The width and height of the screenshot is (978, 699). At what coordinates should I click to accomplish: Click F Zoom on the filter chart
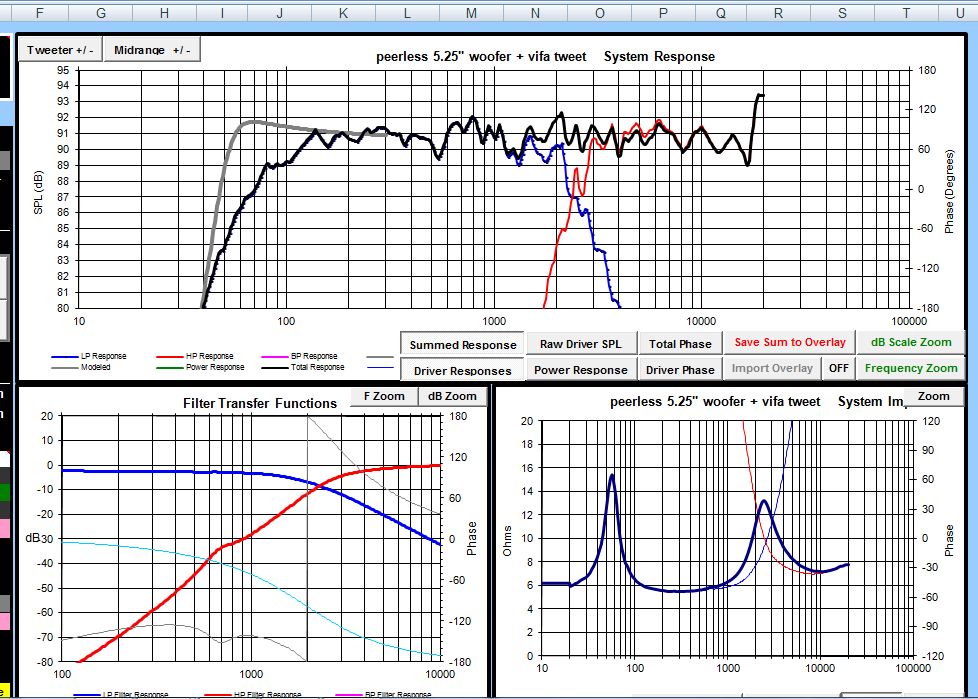384,396
